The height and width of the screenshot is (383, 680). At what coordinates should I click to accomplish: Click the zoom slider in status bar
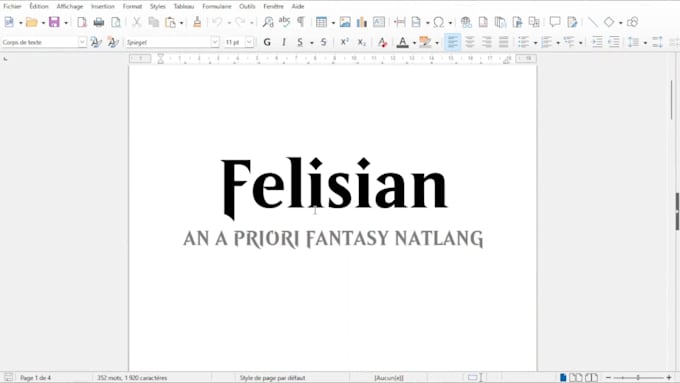pyautogui.click(x=638, y=378)
